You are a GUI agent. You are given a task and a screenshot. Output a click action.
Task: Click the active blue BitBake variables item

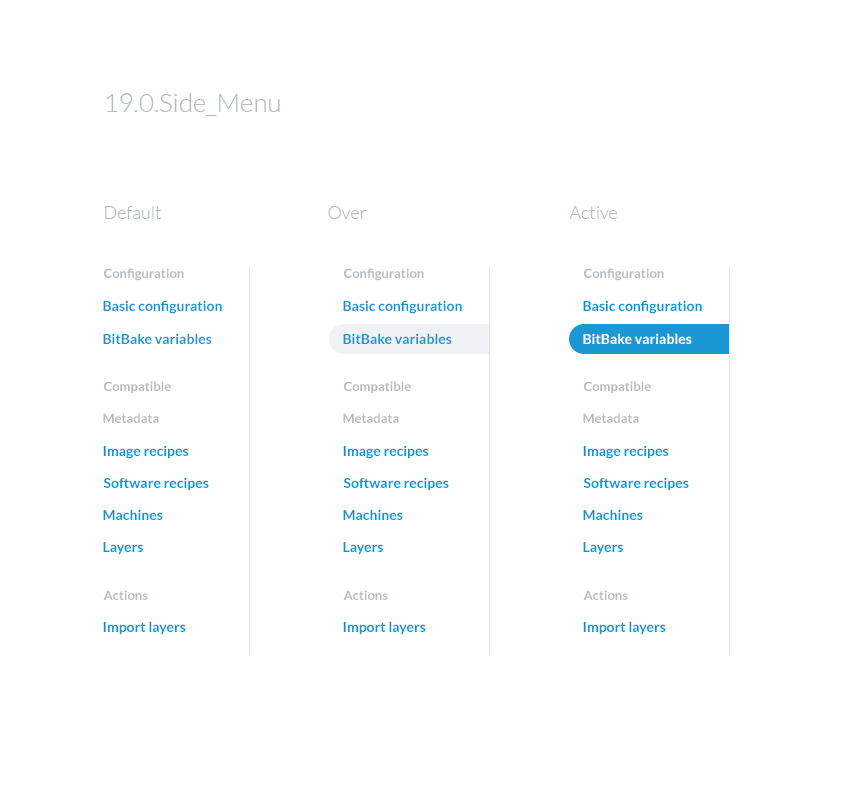(x=637, y=339)
